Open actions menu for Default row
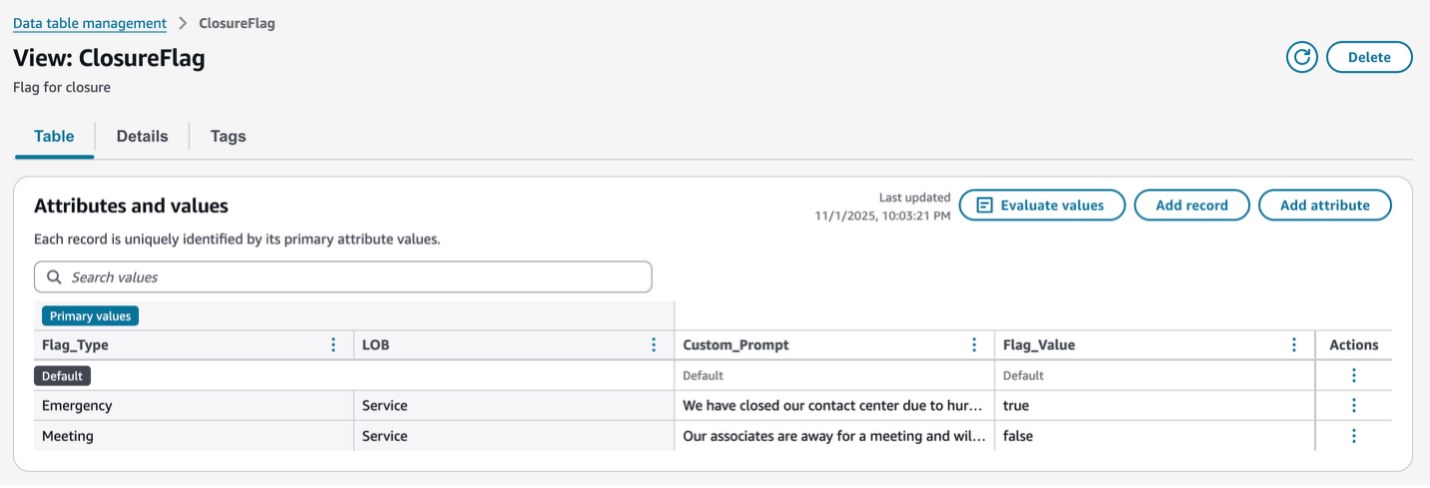Screen dimensions: 1430x488 (x=1354, y=375)
